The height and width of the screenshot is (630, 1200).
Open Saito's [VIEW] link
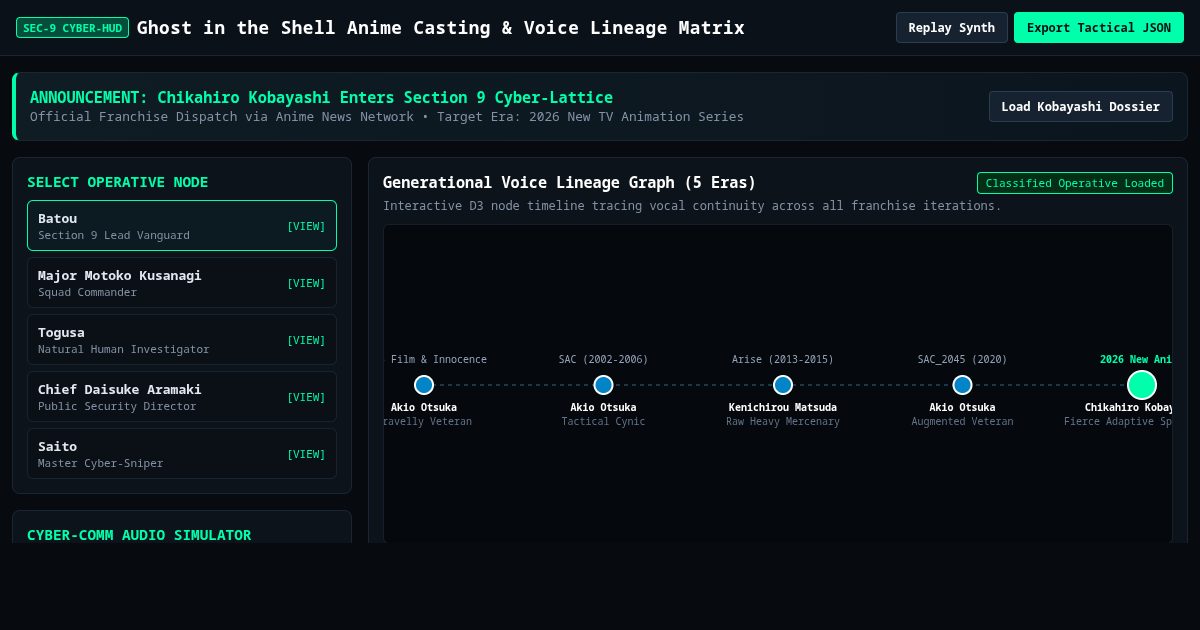click(x=306, y=454)
